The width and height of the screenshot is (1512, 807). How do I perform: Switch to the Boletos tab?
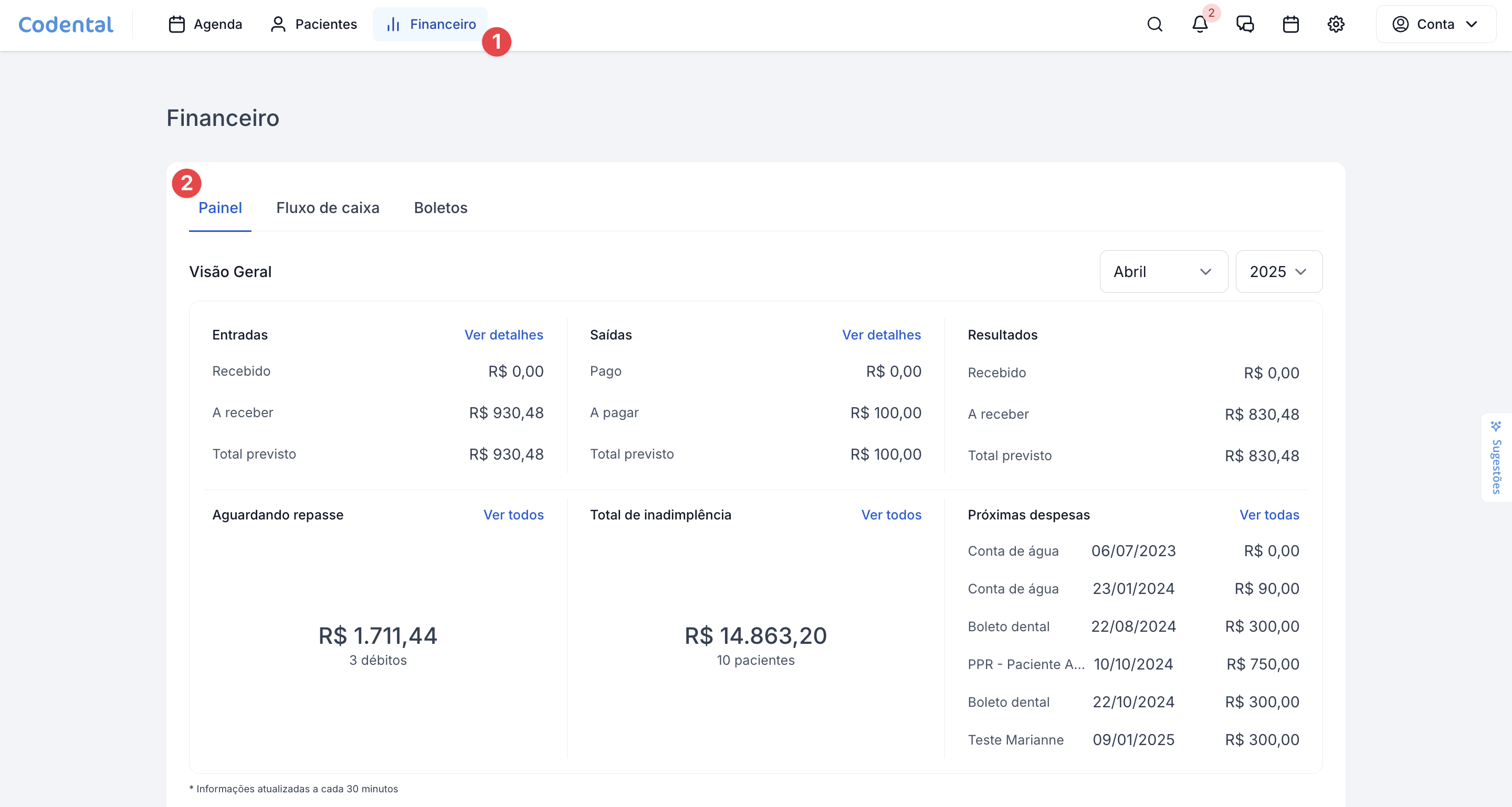click(x=440, y=208)
